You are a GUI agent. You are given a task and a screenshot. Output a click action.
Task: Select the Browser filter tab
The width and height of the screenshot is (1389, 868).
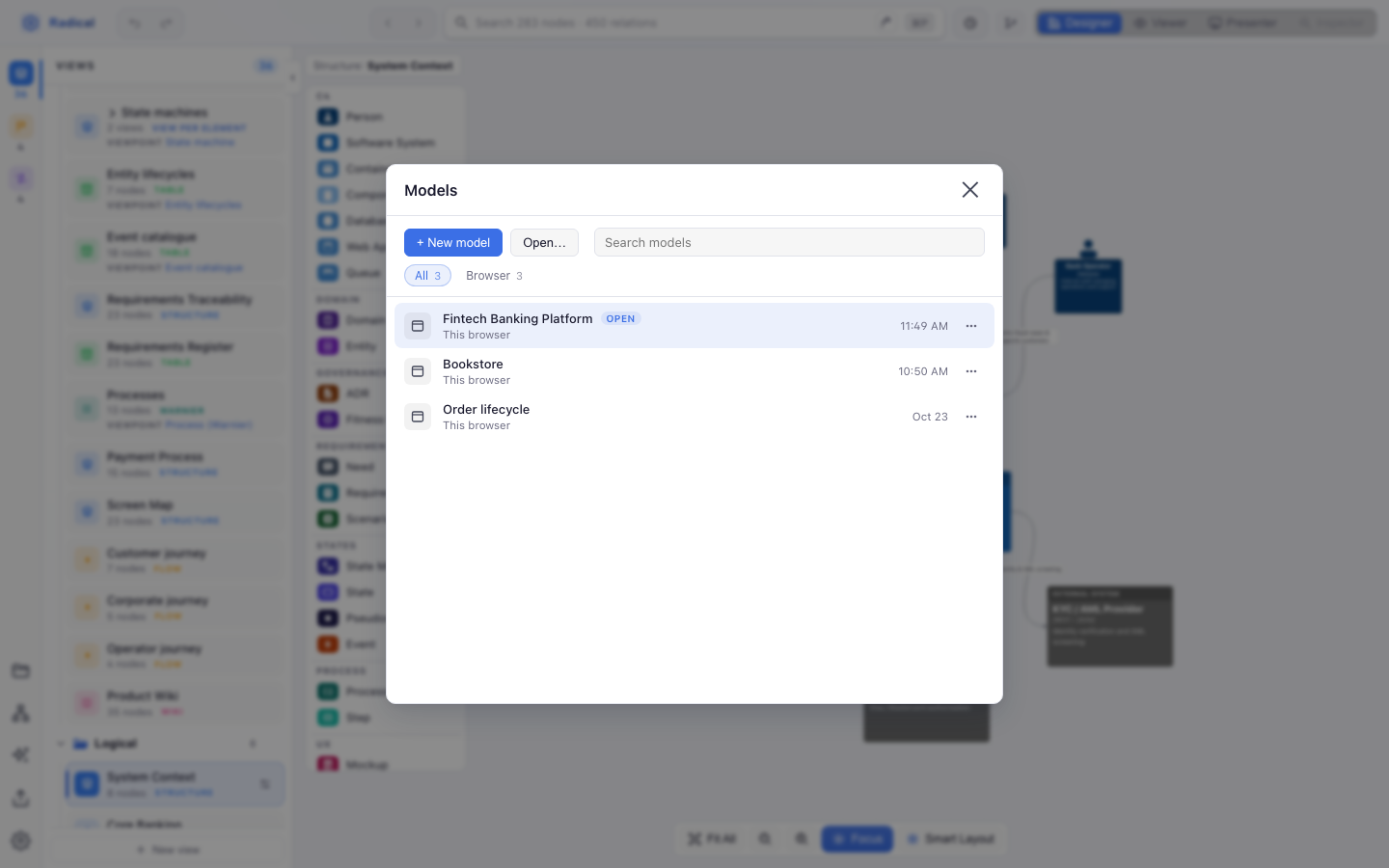[x=494, y=276]
